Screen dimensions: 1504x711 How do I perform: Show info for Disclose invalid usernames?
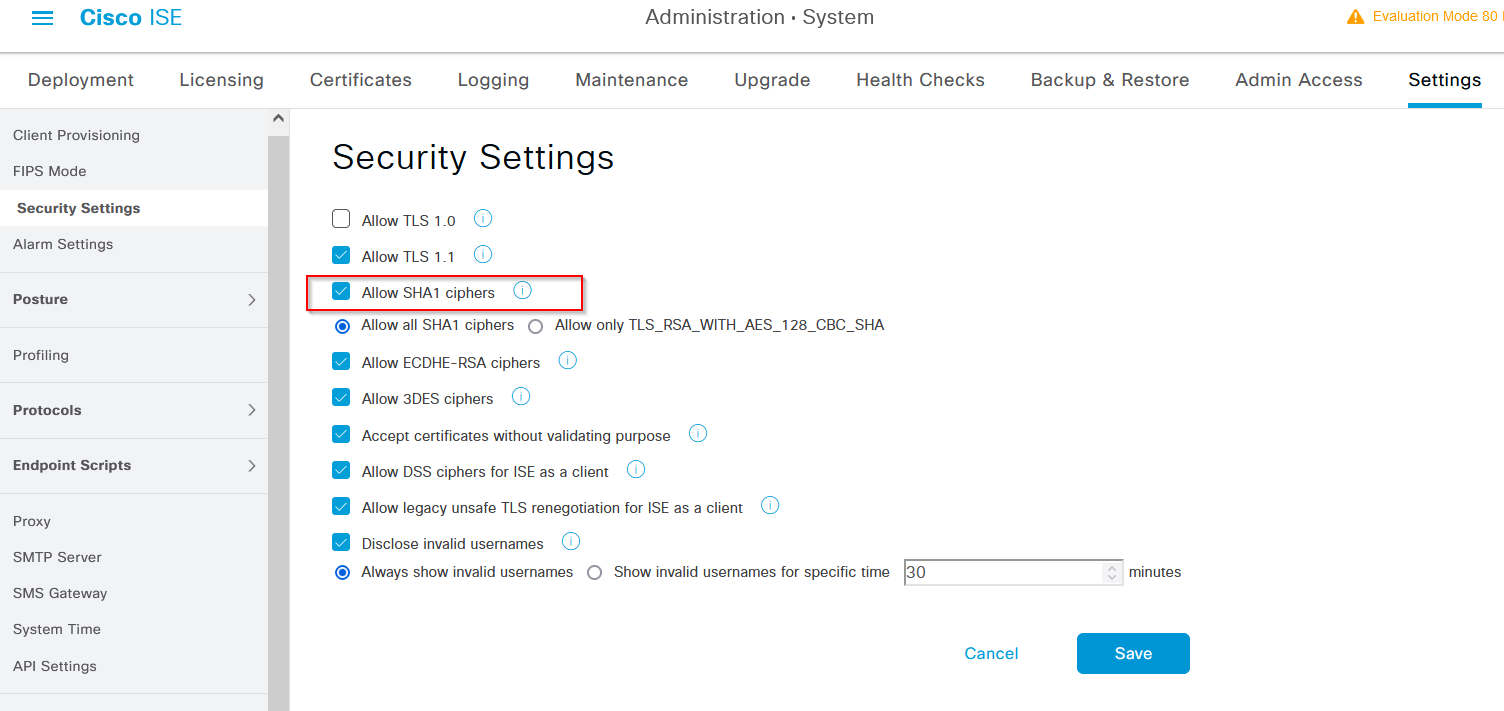click(571, 542)
